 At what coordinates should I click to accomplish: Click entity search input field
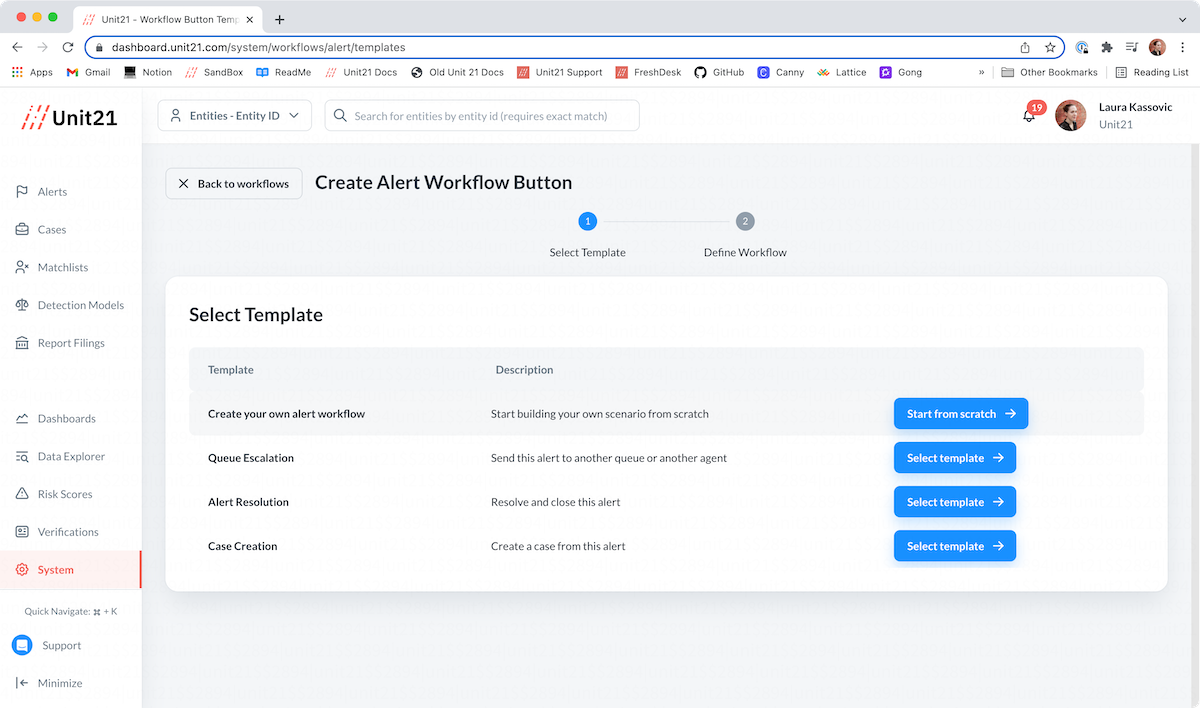(x=482, y=116)
